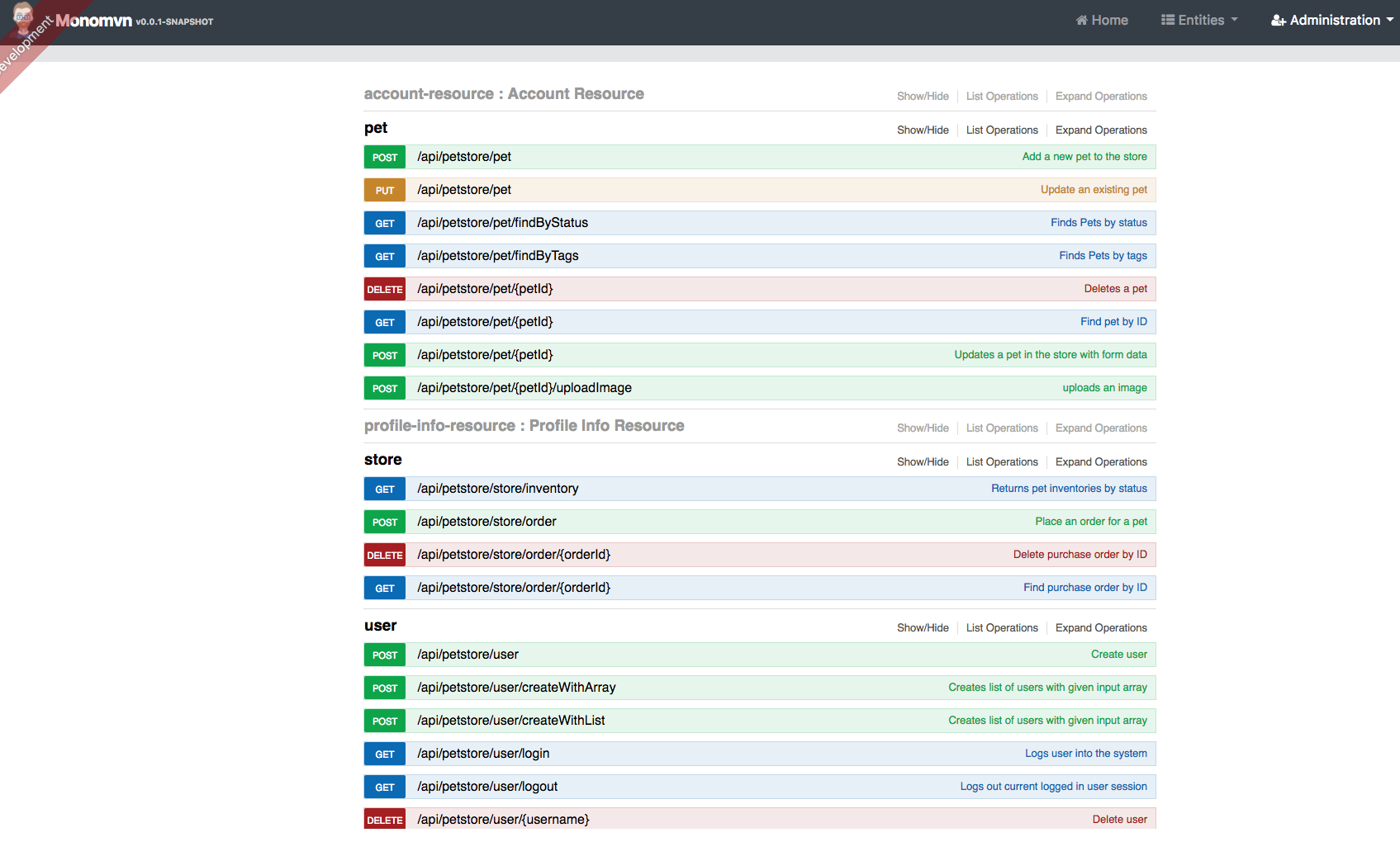Select the GET badge on /api/petstore/store/inventory

(384, 488)
